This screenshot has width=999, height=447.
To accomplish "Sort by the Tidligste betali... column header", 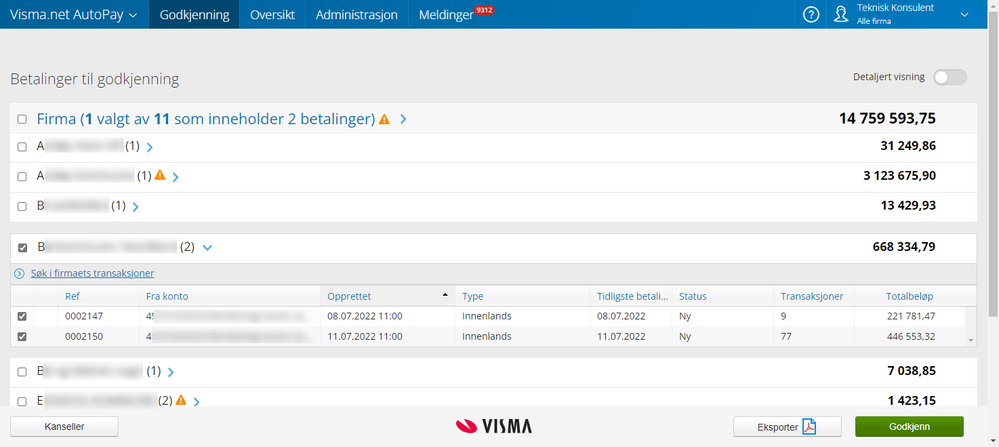I will [x=631, y=296].
